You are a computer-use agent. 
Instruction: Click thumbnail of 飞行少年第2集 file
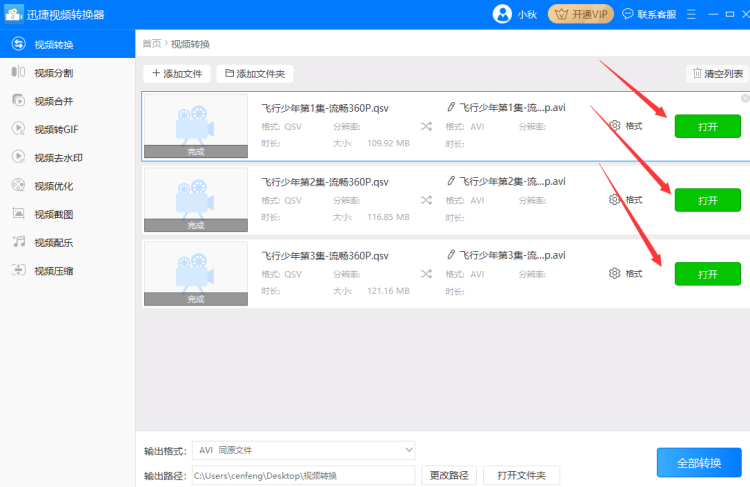tap(196, 199)
